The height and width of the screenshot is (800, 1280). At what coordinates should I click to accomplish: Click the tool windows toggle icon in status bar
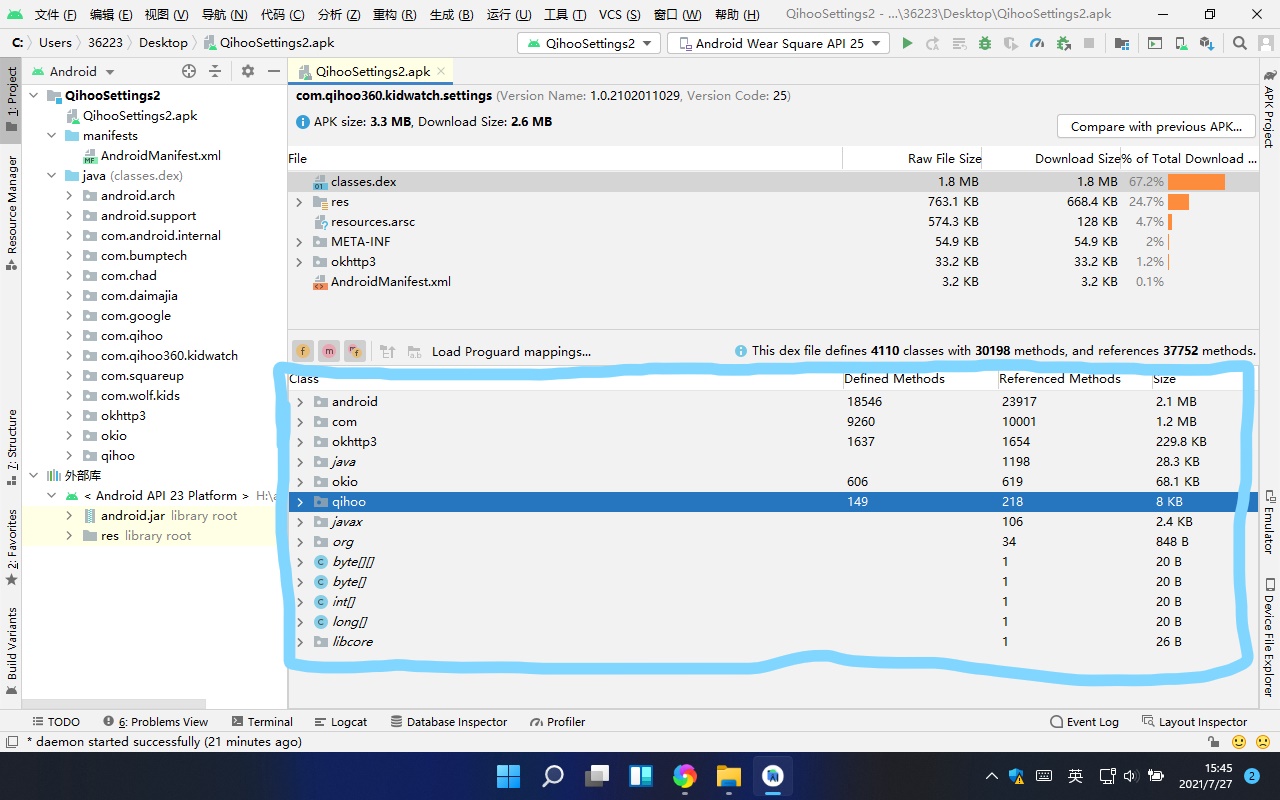pos(11,742)
